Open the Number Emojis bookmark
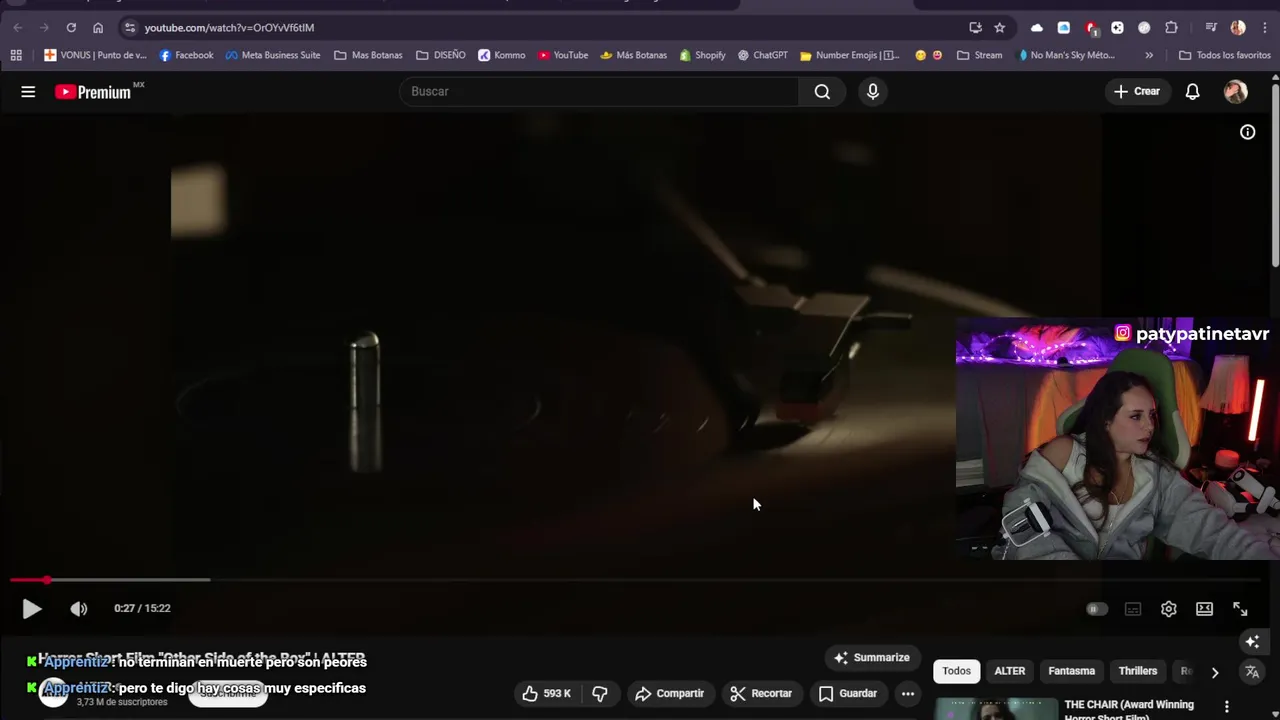The width and height of the screenshot is (1280, 720). point(850,55)
